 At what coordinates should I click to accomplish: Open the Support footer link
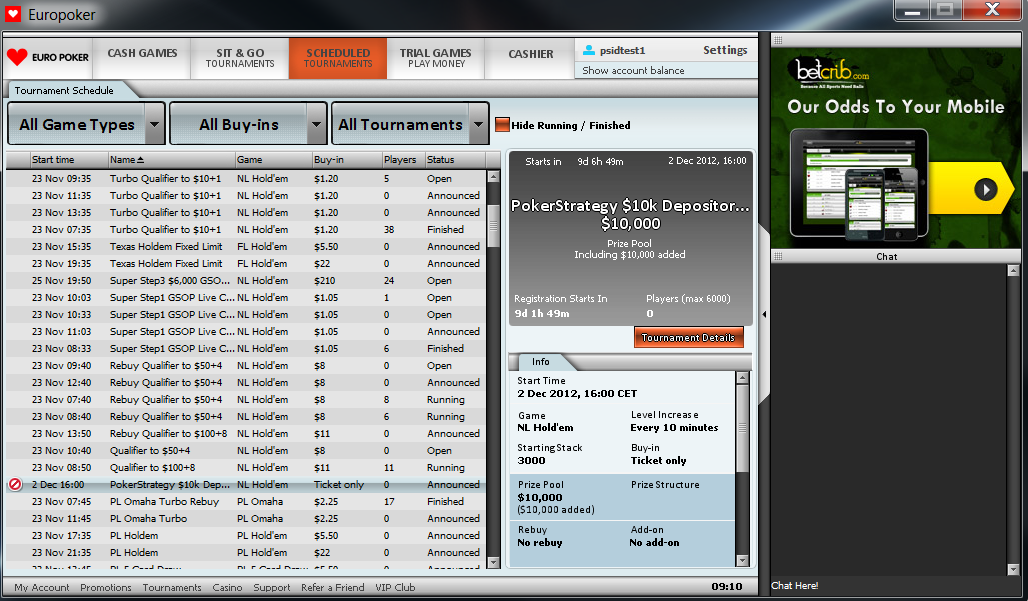pyautogui.click(x=271, y=587)
